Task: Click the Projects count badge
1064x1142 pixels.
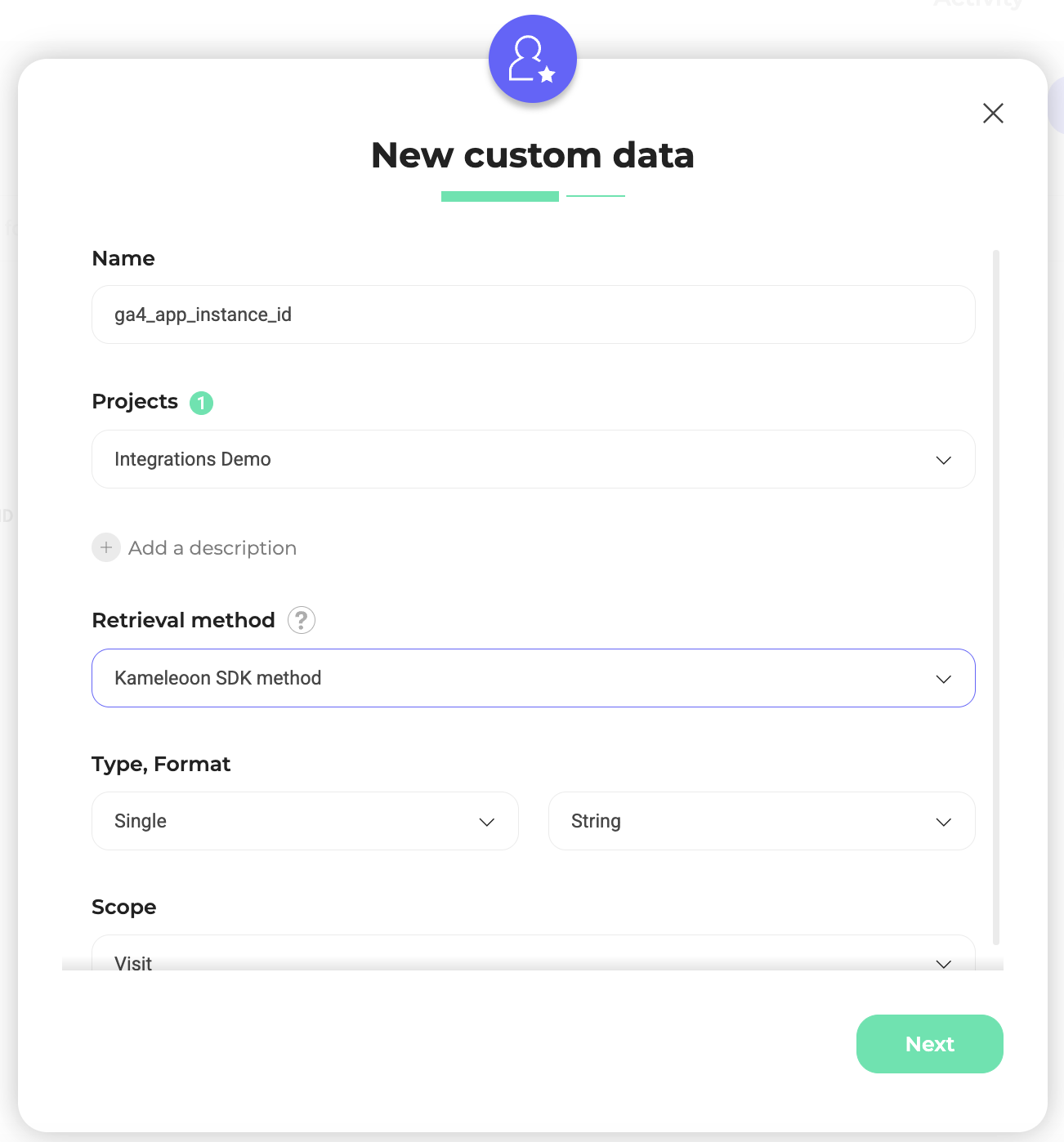Action: pyautogui.click(x=201, y=403)
